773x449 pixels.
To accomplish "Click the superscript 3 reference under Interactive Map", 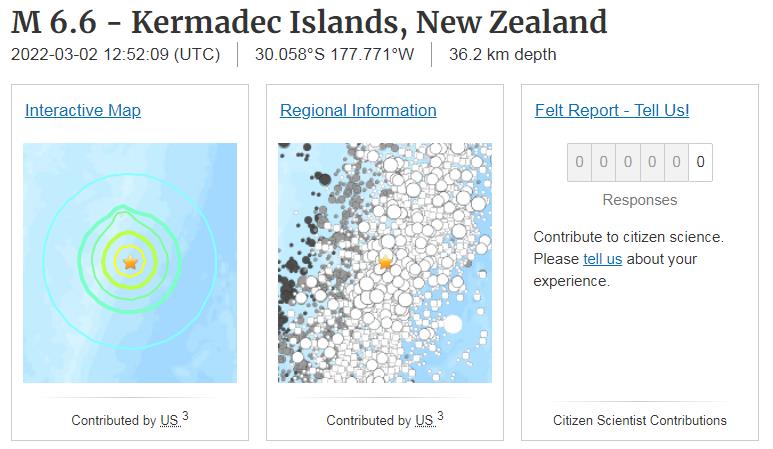I will point(185,416).
